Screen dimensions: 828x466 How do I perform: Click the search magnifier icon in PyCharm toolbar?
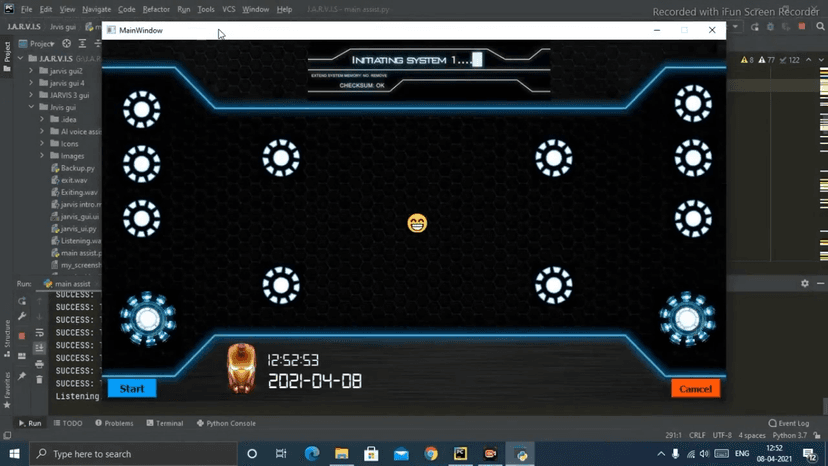(820, 26)
